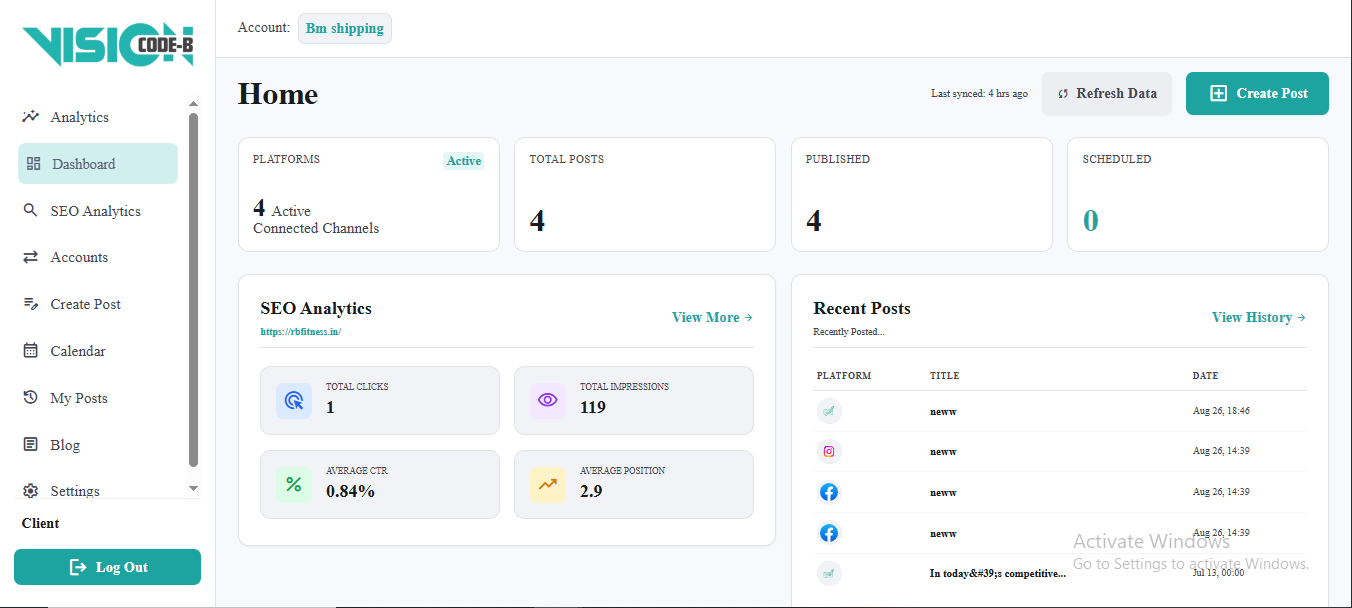Click the Jul 13, 00:00 date cell
Image resolution: width=1352 pixels, height=608 pixels.
coord(1219,573)
